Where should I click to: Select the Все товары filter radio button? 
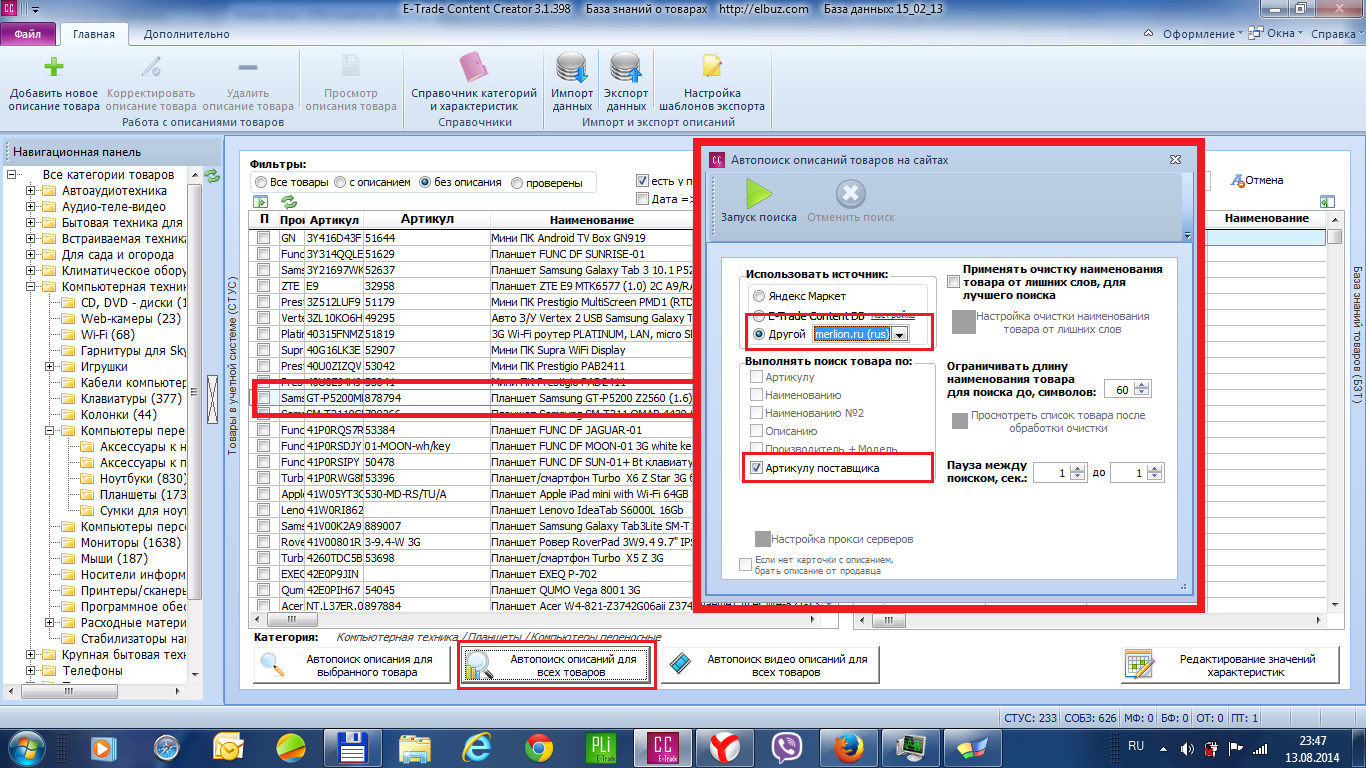pos(261,182)
